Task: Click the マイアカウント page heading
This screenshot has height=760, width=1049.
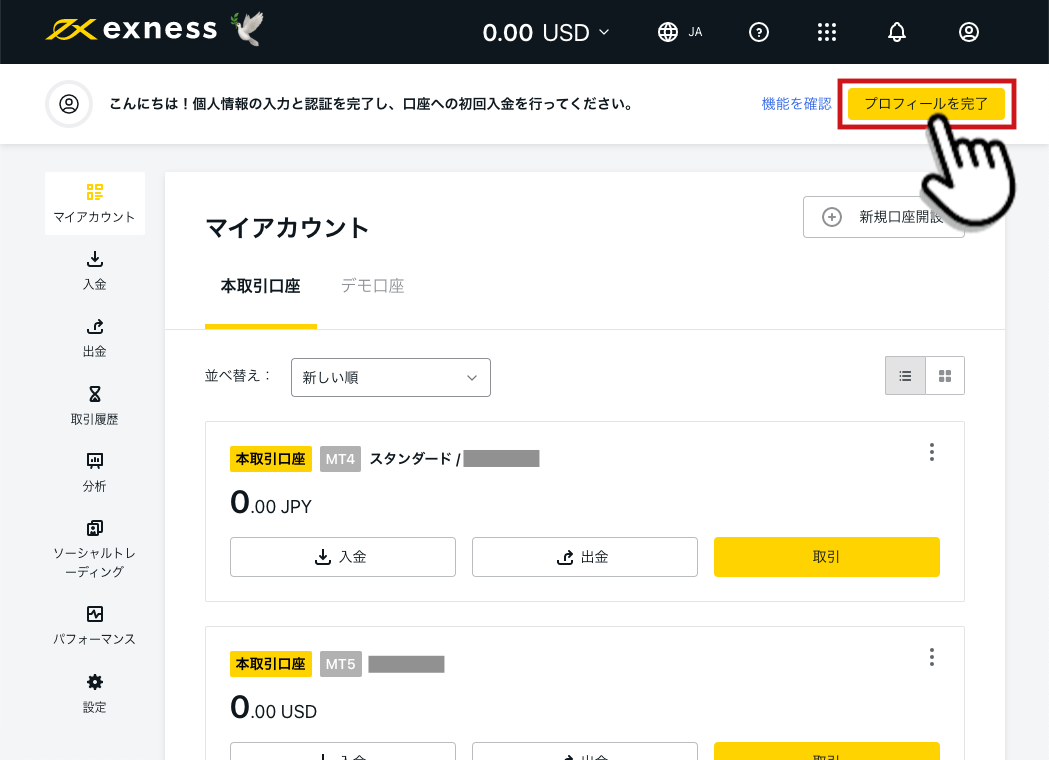Action: pos(288,227)
